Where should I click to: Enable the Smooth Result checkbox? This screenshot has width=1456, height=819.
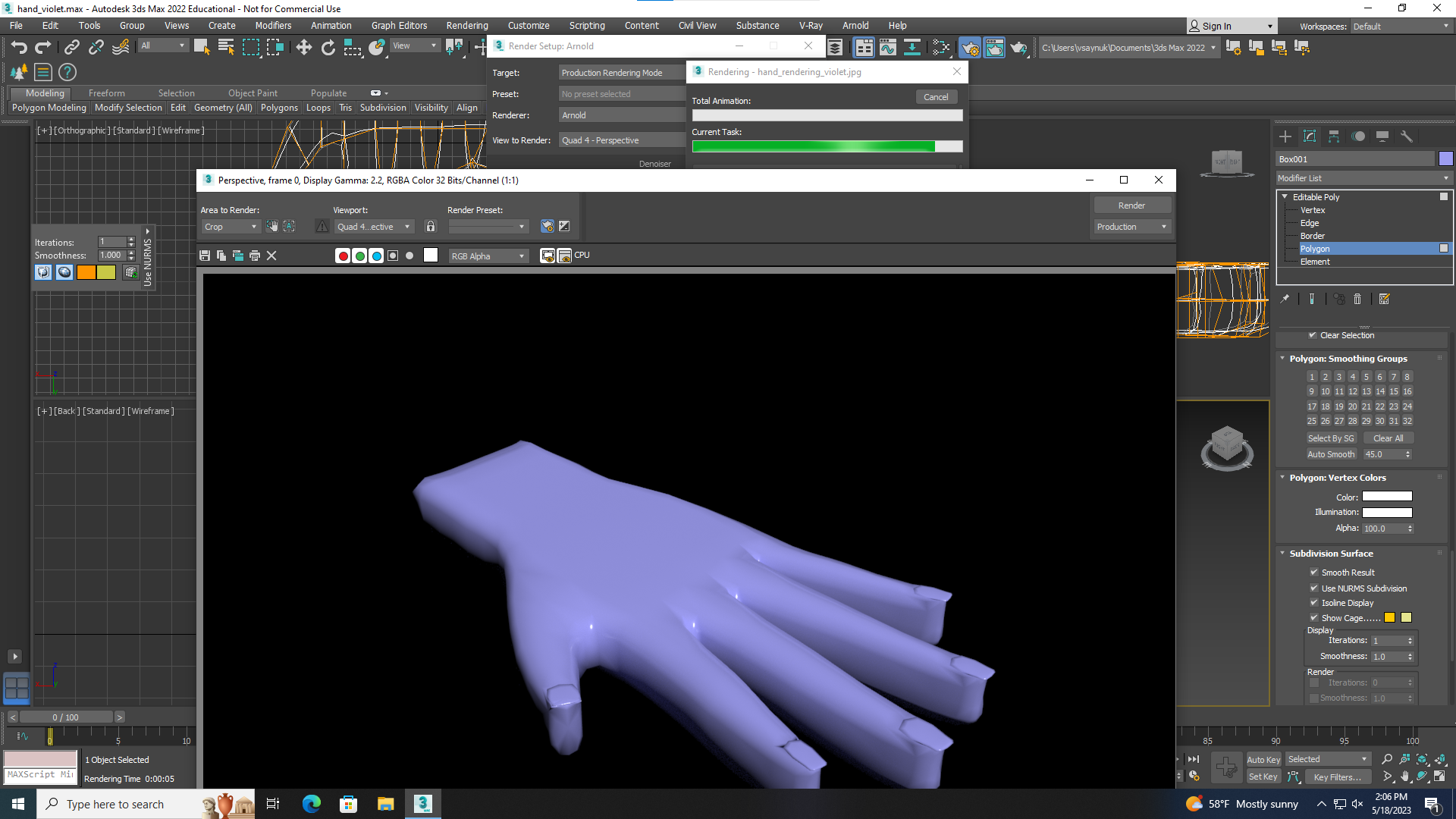1314,573
